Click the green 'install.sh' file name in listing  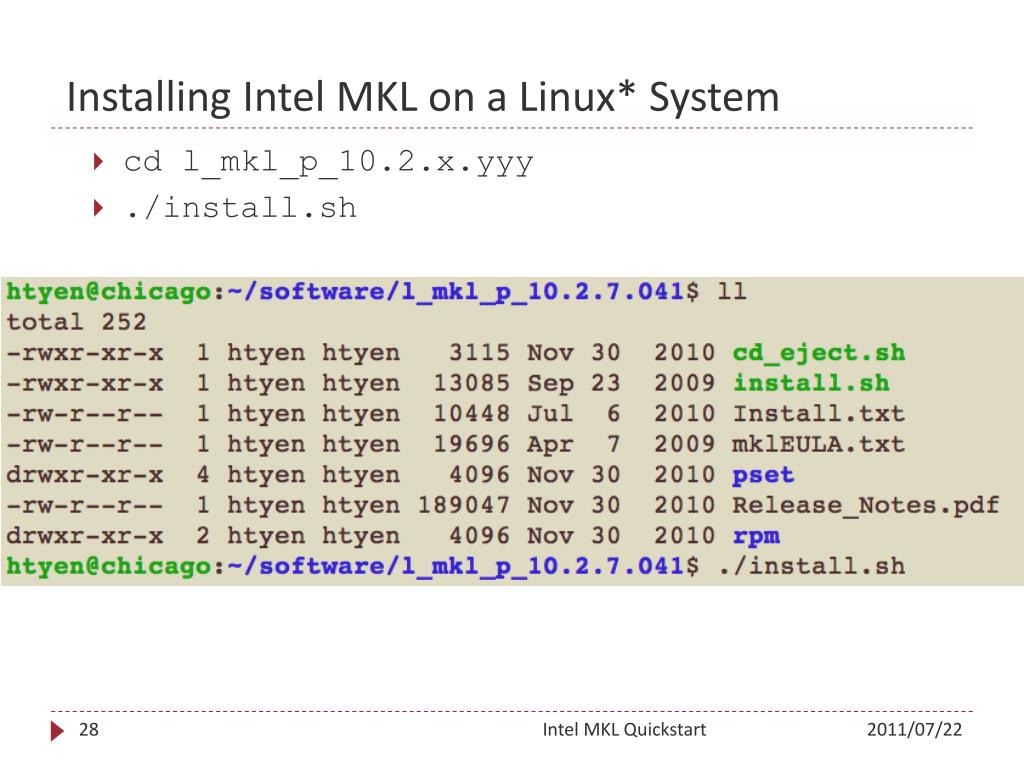pyautogui.click(x=810, y=383)
